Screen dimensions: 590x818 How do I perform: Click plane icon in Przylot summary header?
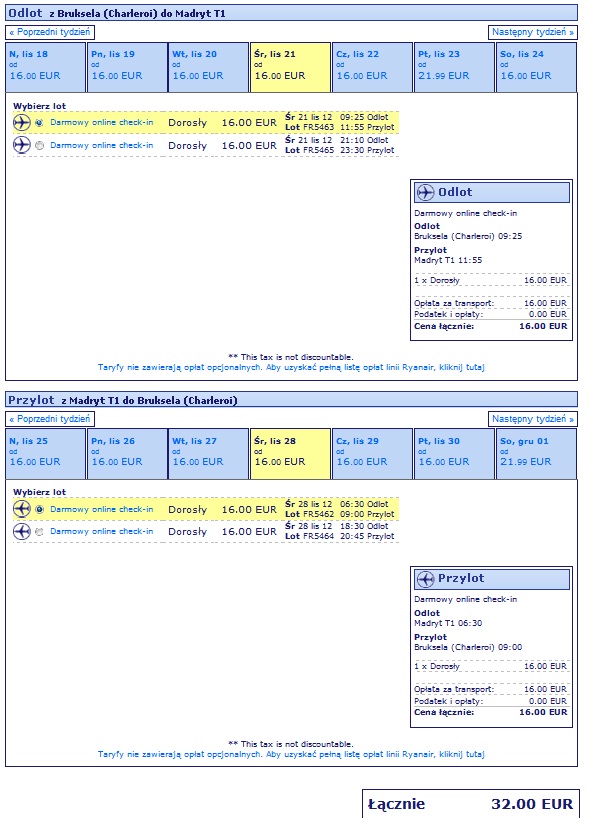click(426, 579)
